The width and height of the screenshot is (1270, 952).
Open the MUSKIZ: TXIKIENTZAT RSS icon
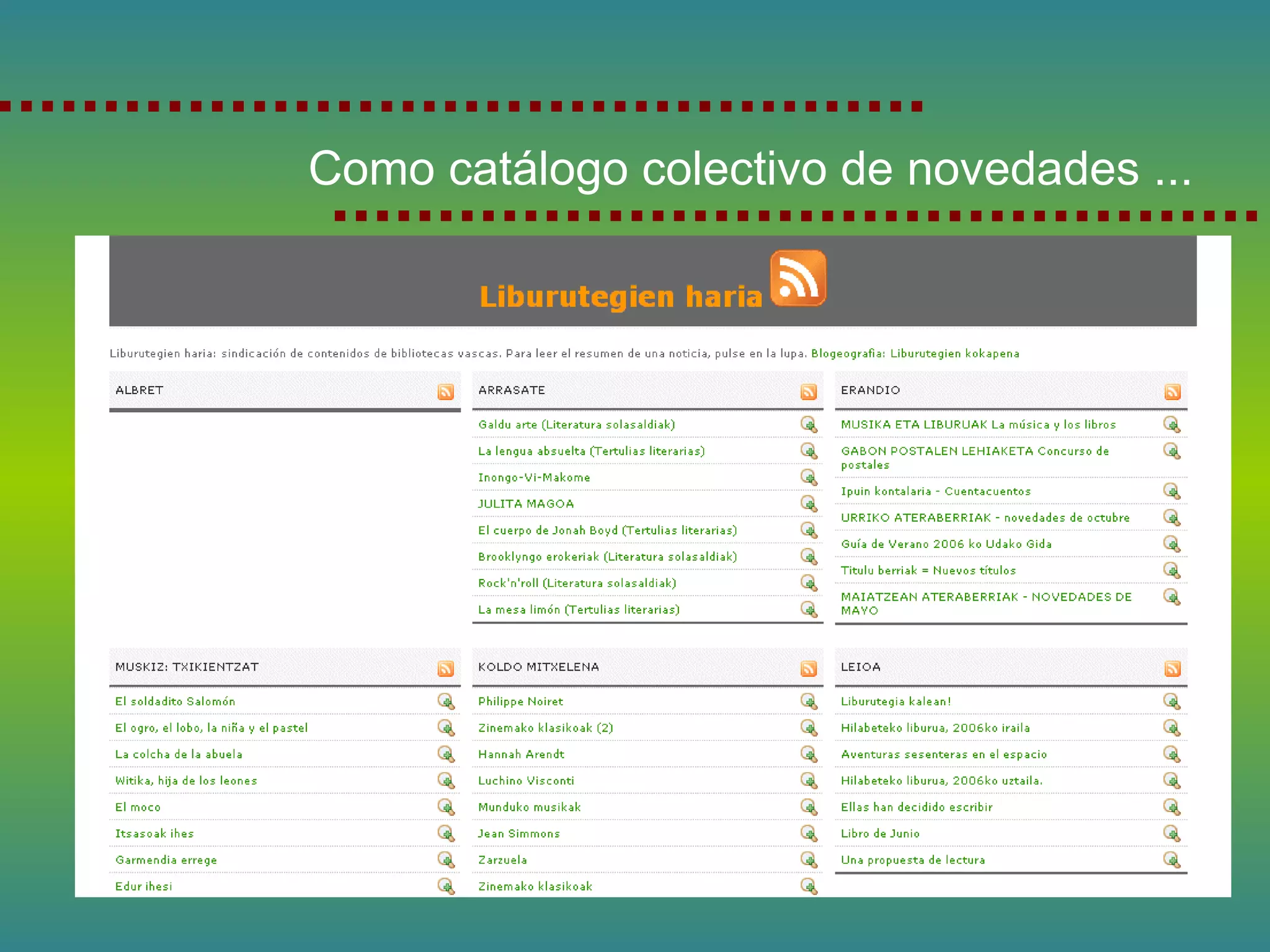coord(445,668)
